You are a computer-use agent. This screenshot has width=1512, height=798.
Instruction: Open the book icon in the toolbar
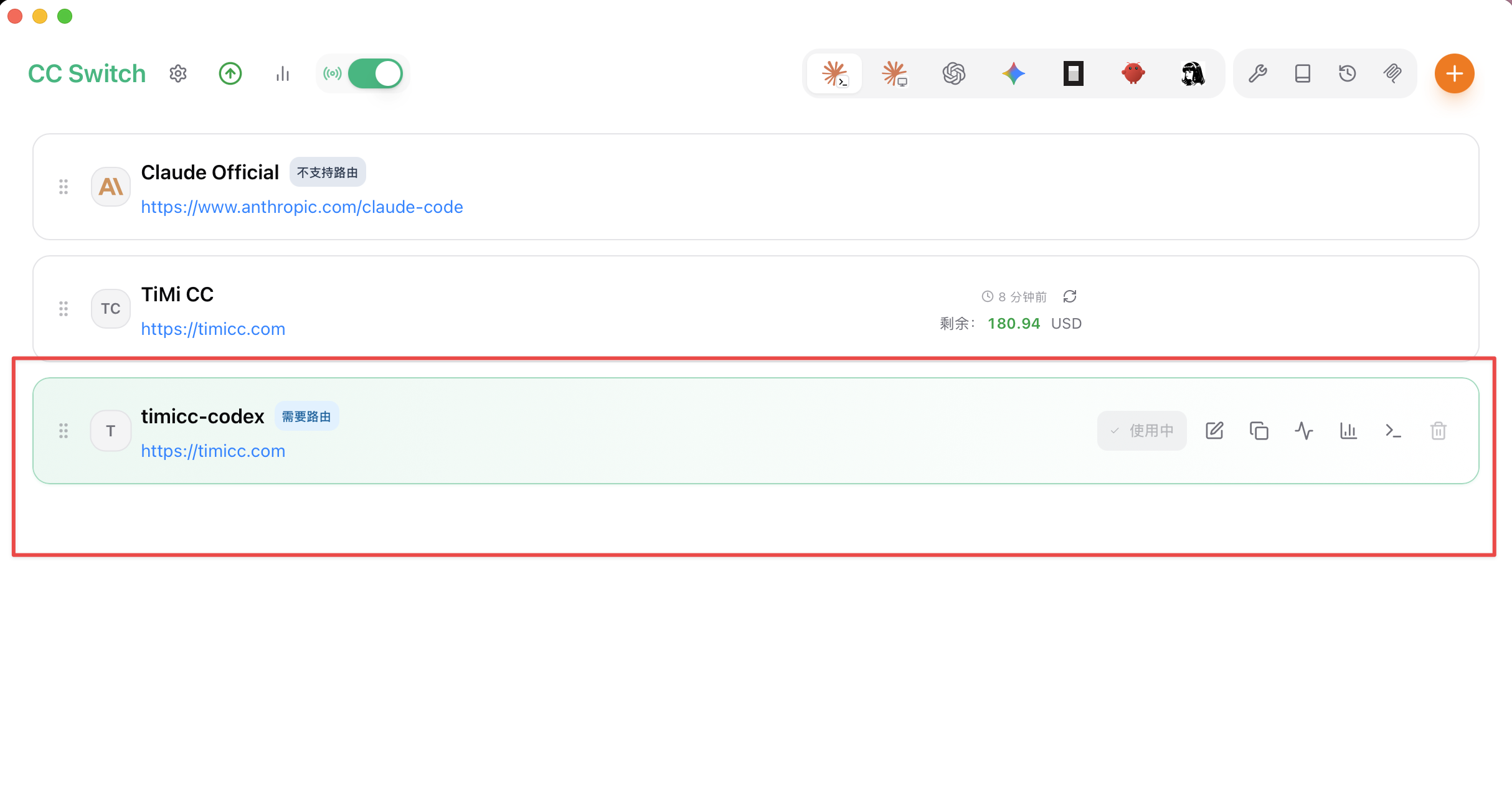coord(1303,73)
